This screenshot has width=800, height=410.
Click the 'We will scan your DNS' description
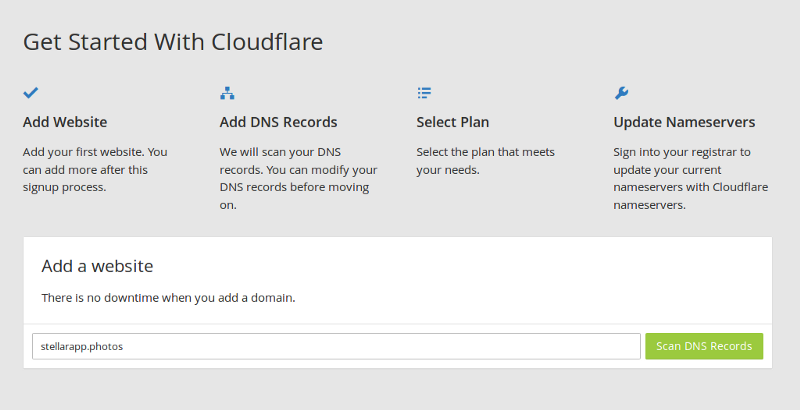click(298, 178)
